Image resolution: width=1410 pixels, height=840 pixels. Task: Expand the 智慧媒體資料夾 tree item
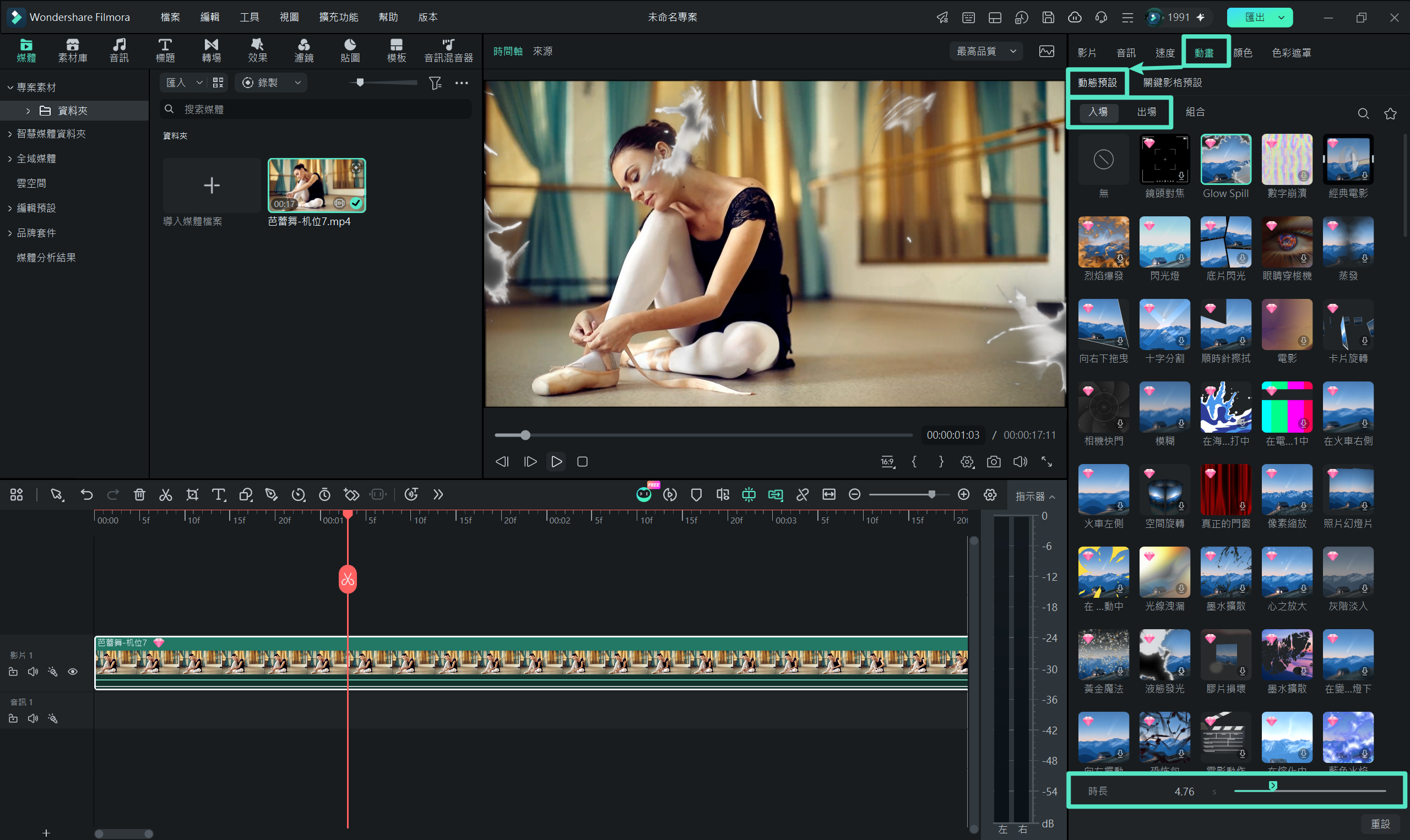pyautogui.click(x=9, y=134)
